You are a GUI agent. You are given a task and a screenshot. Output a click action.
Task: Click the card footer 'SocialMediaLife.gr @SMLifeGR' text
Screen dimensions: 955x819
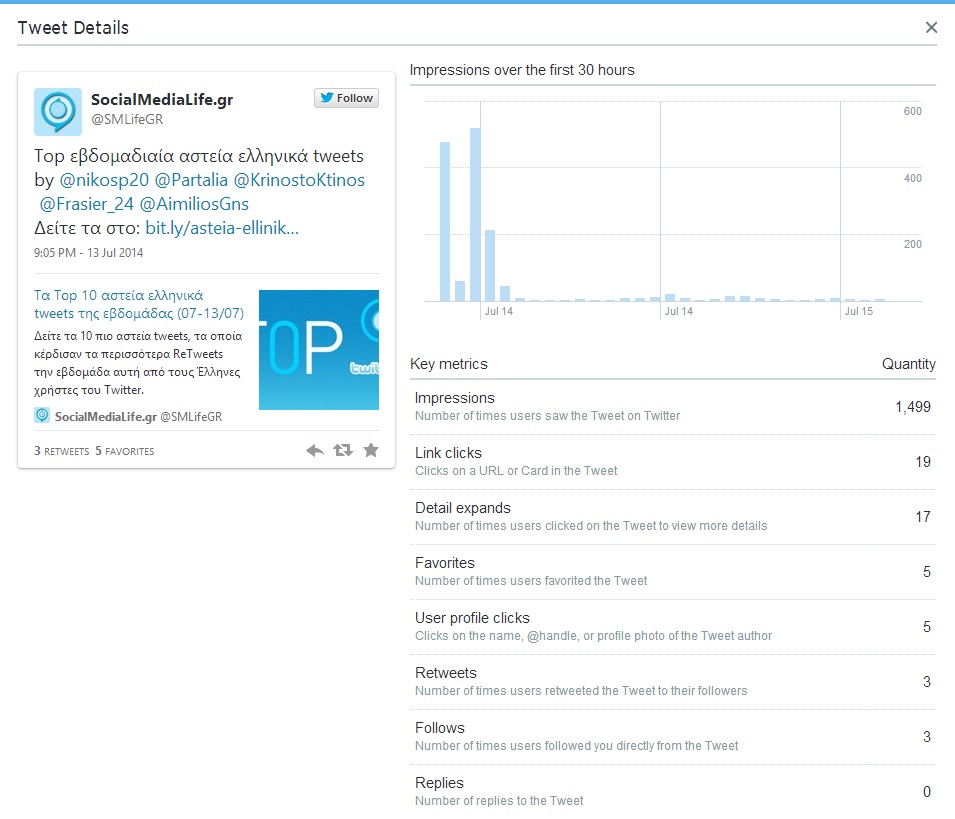point(138,417)
